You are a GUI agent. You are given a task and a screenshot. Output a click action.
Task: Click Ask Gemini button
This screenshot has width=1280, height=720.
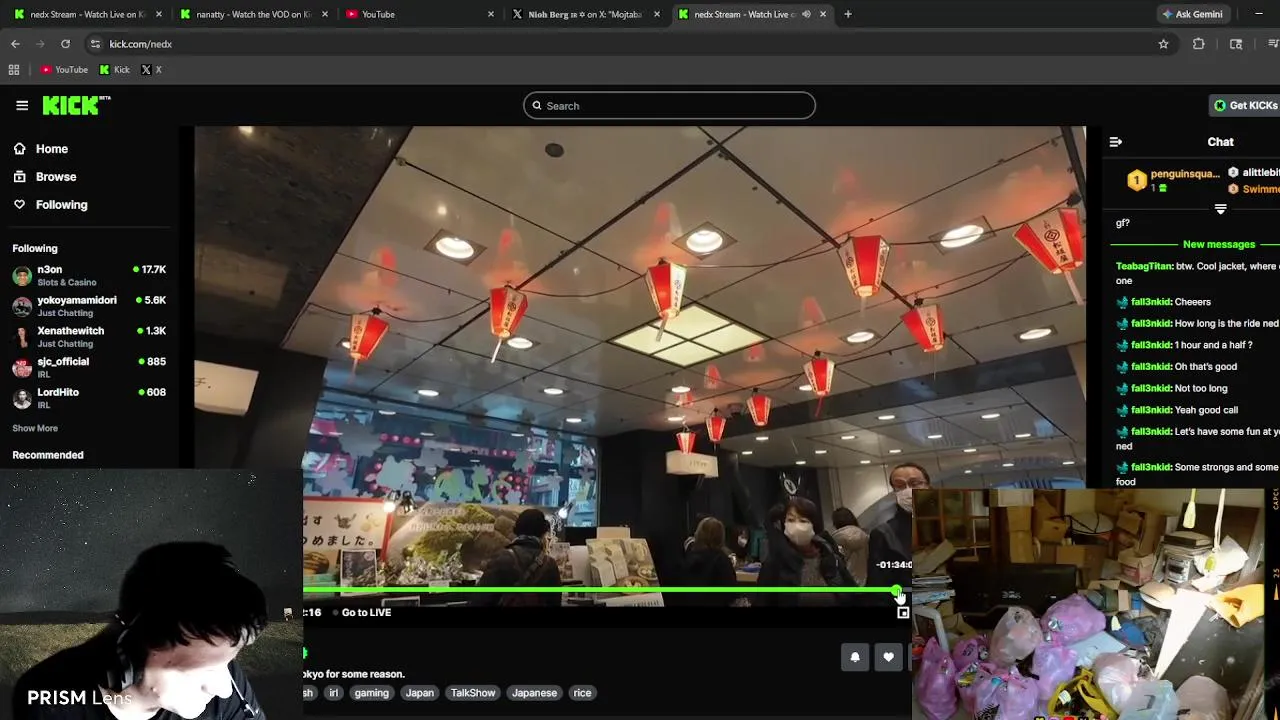[1192, 14]
